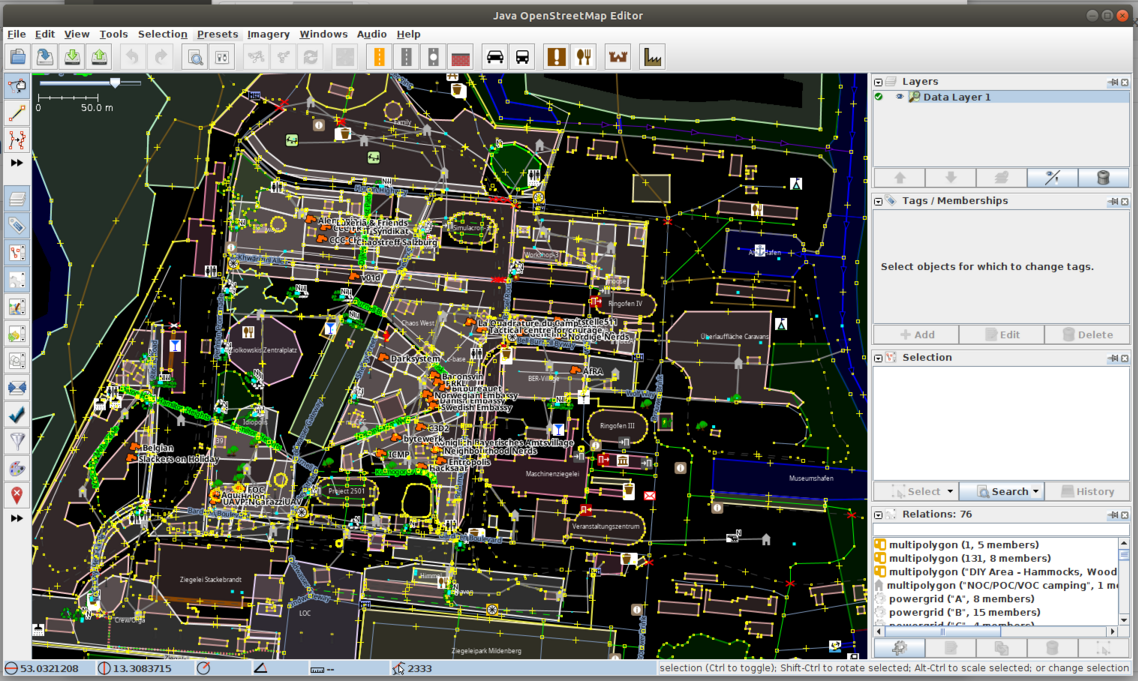The image size is (1138, 681).
Task: Click the Upload data icon
Action: (99, 57)
